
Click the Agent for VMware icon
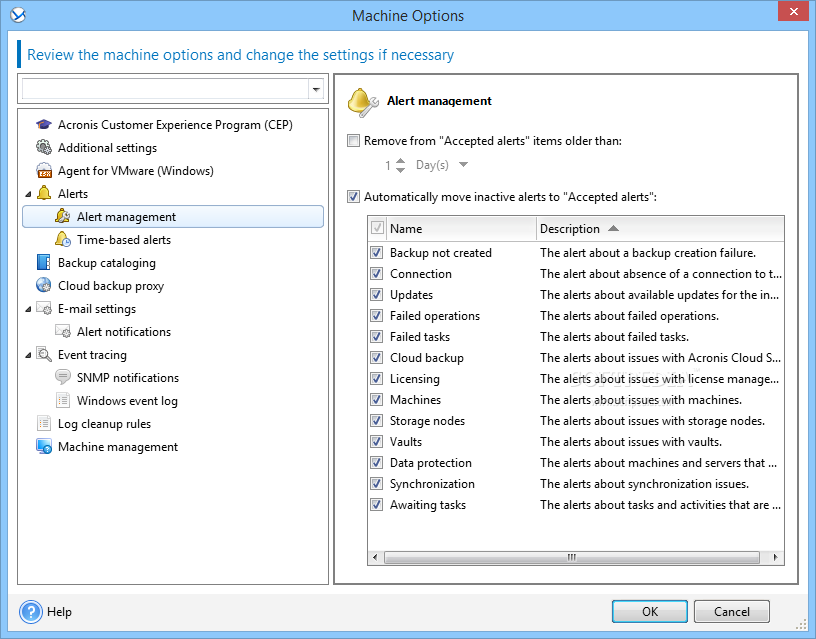[x=44, y=171]
